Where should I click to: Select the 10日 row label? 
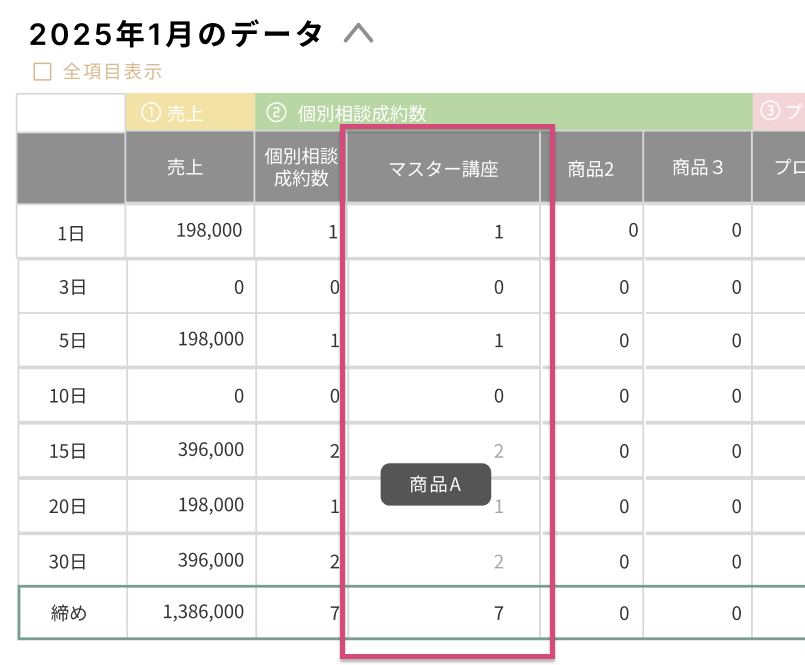click(71, 396)
